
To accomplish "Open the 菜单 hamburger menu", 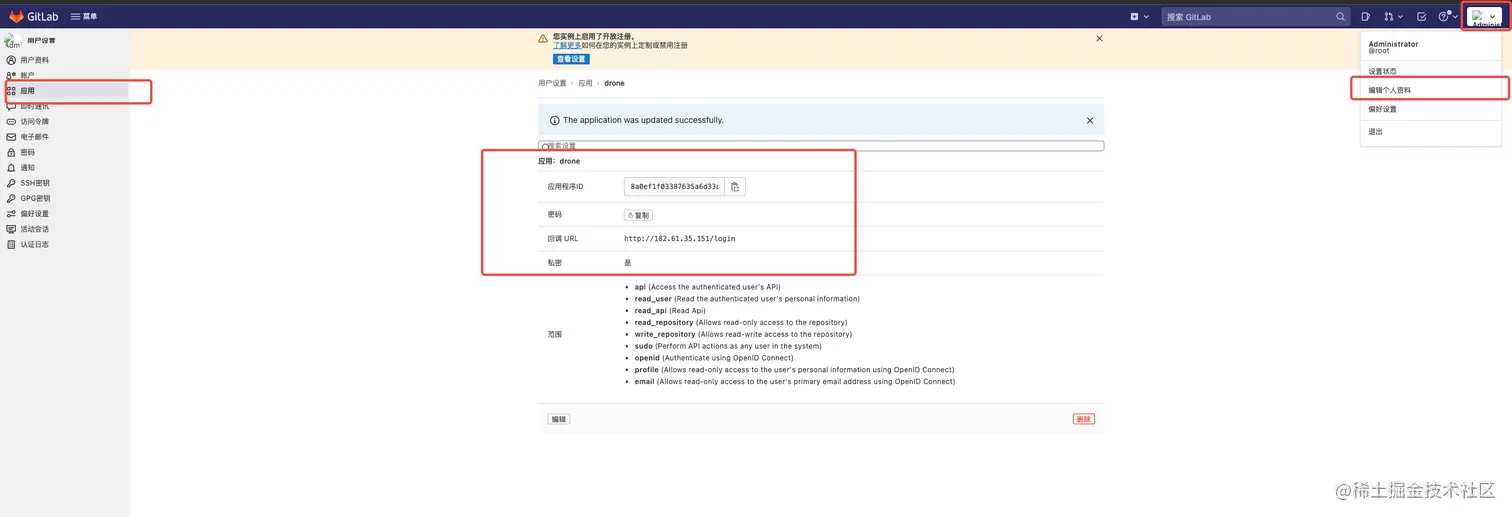I will 84,16.
